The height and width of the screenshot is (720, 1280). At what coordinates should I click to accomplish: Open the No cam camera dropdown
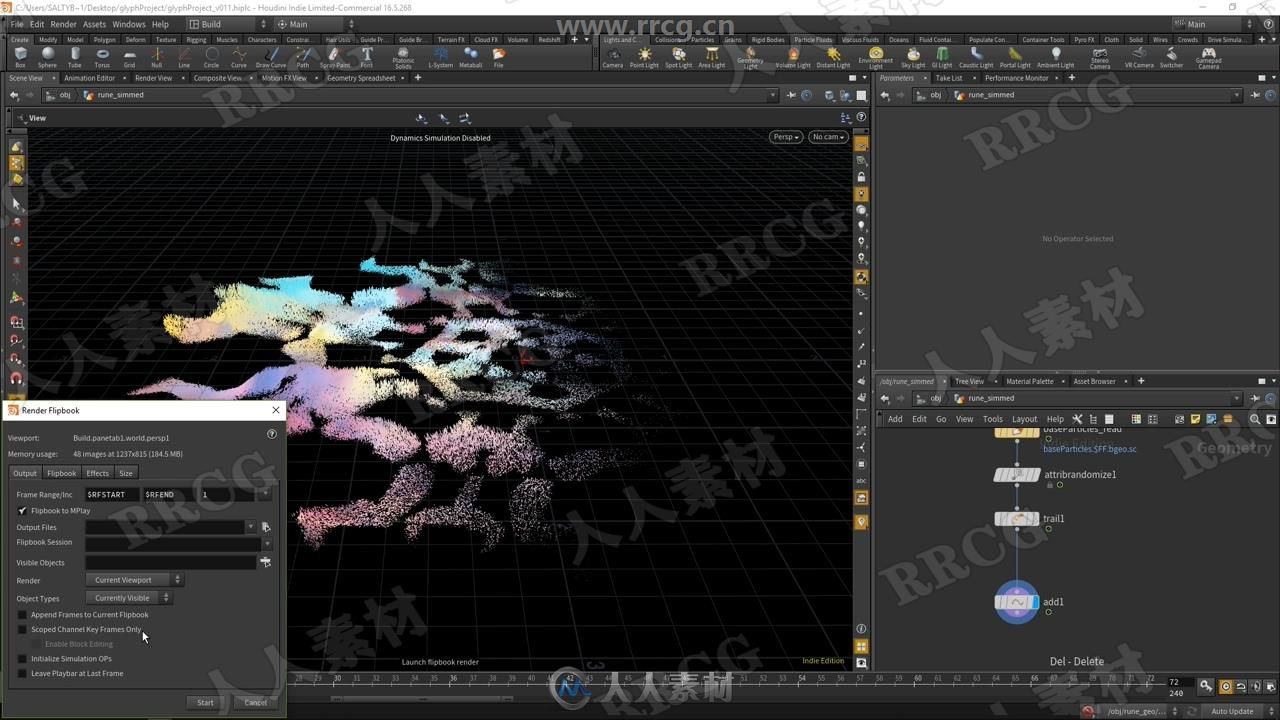(828, 137)
